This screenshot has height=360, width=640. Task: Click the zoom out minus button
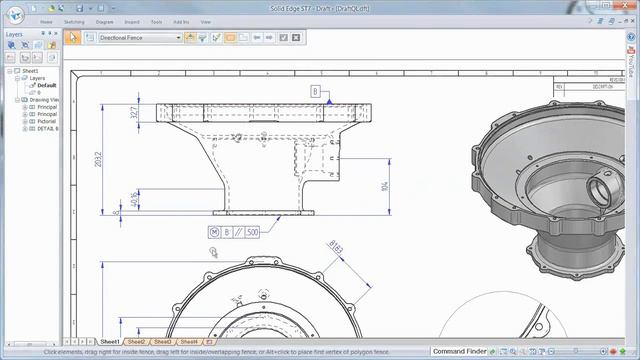pyautogui.click(x=551, y=351)
